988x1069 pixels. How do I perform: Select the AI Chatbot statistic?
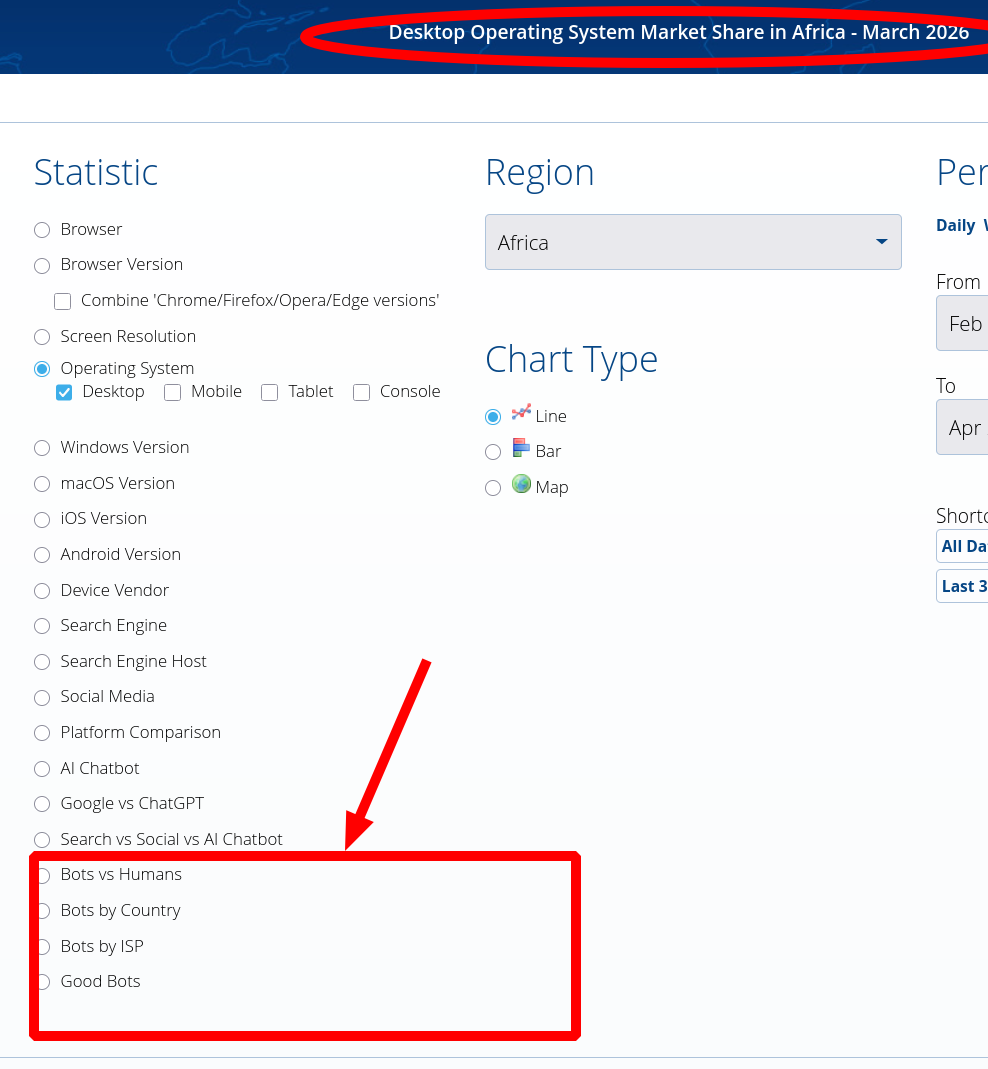coord(42,769)
